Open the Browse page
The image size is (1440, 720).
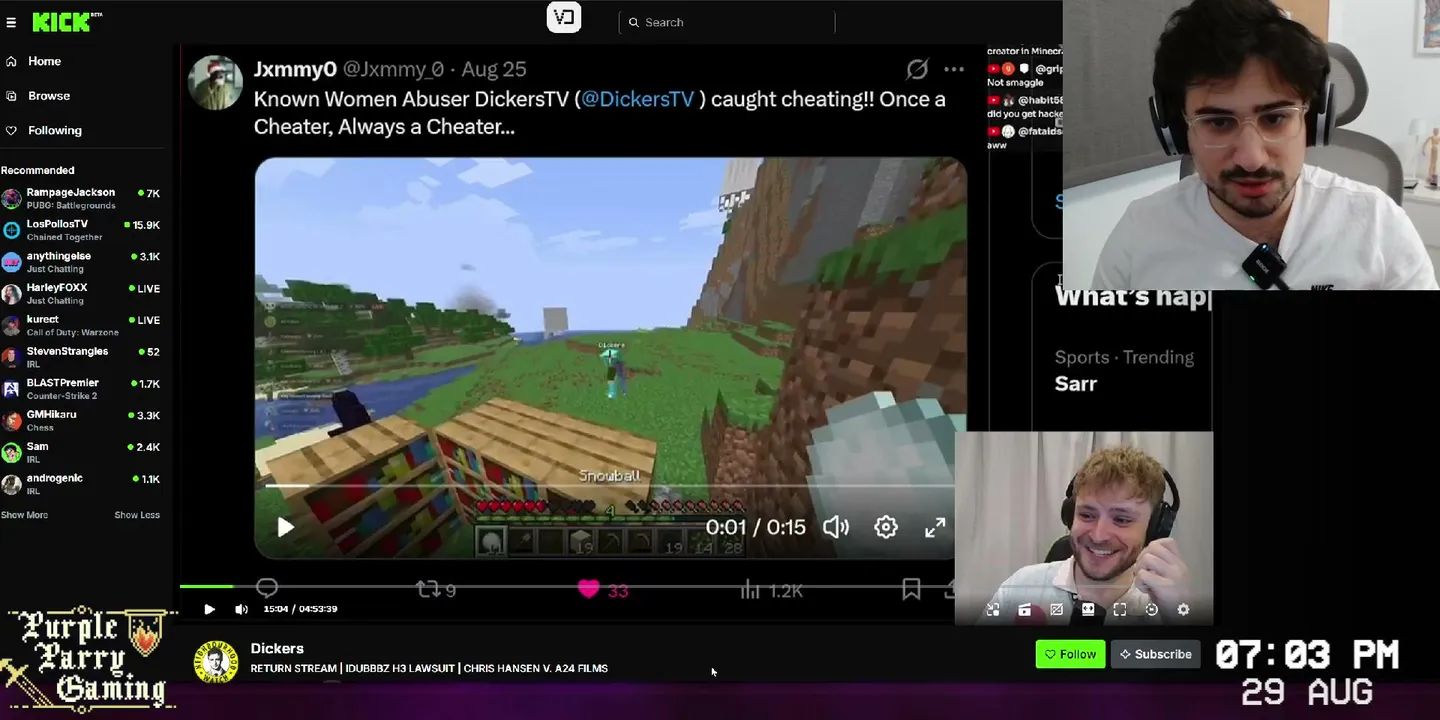pos(38,96)
